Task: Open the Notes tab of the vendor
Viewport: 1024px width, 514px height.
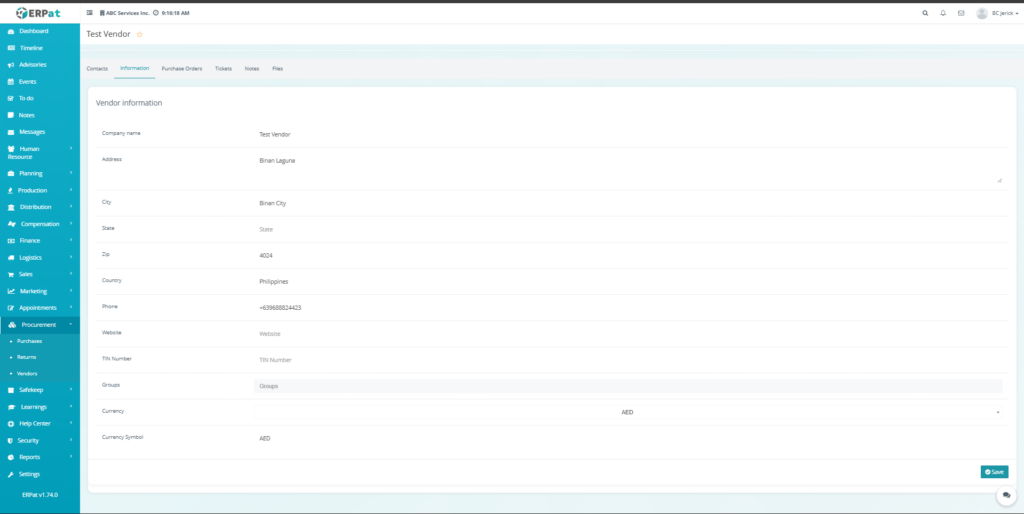Action: click(x=252, y=69)
